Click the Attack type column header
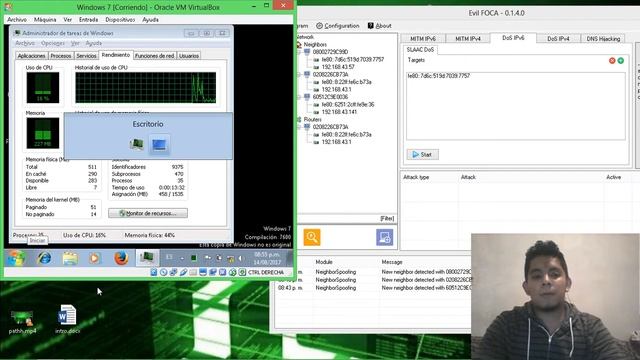This screenshot has height=360, width=640. (x=416, y=177)
